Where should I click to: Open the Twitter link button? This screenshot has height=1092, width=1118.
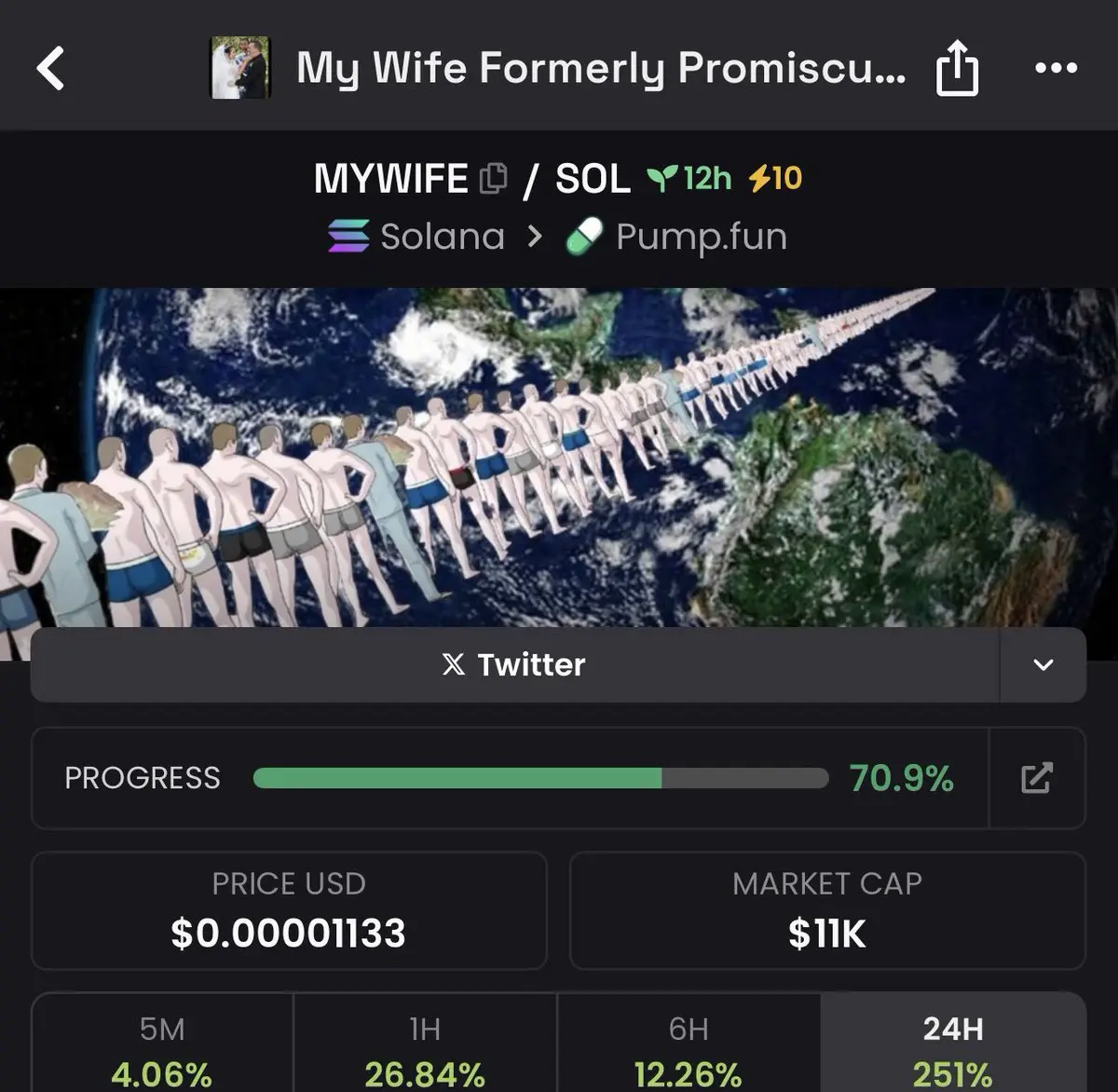514,664
